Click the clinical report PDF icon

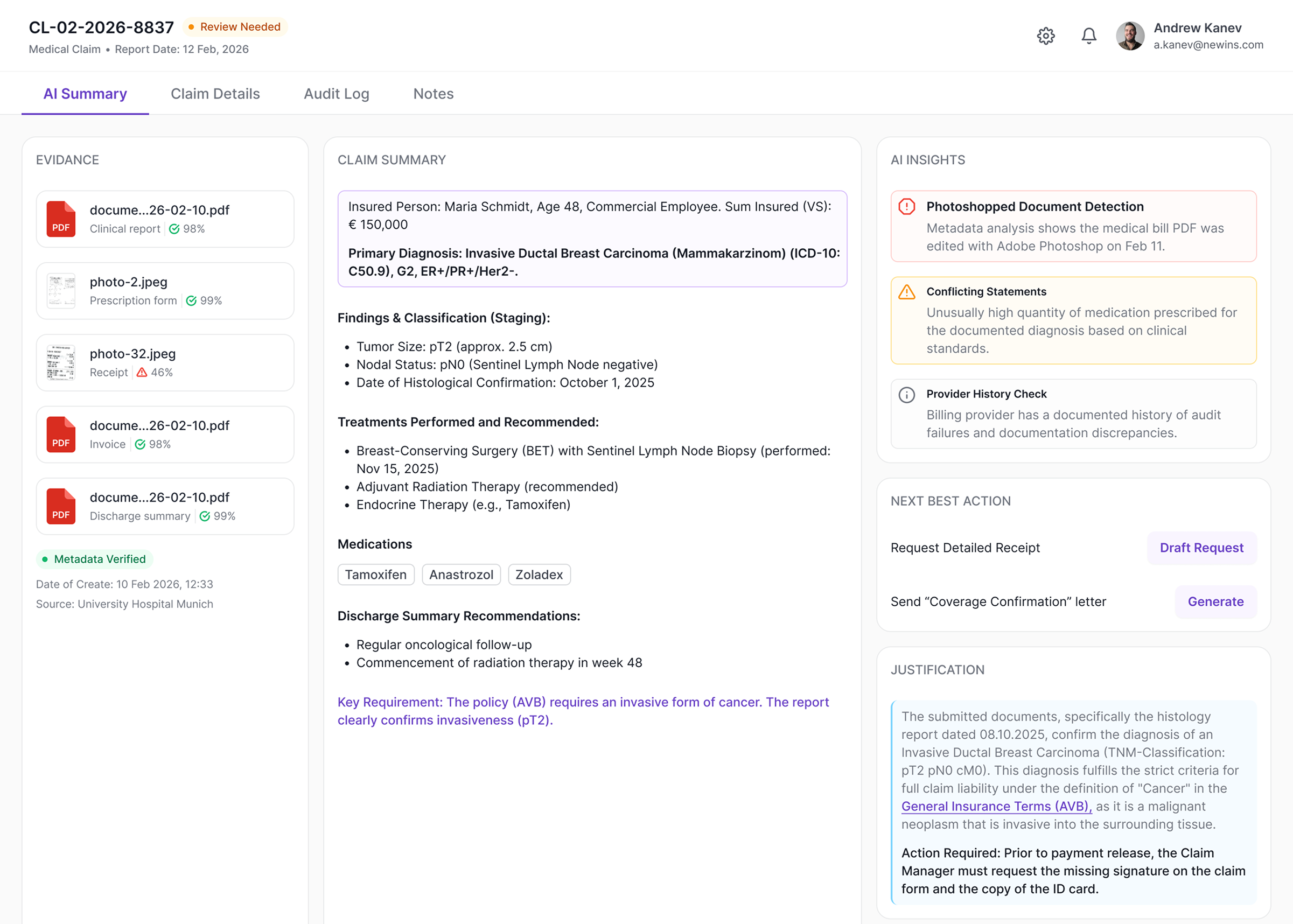[x=61, y=219]
